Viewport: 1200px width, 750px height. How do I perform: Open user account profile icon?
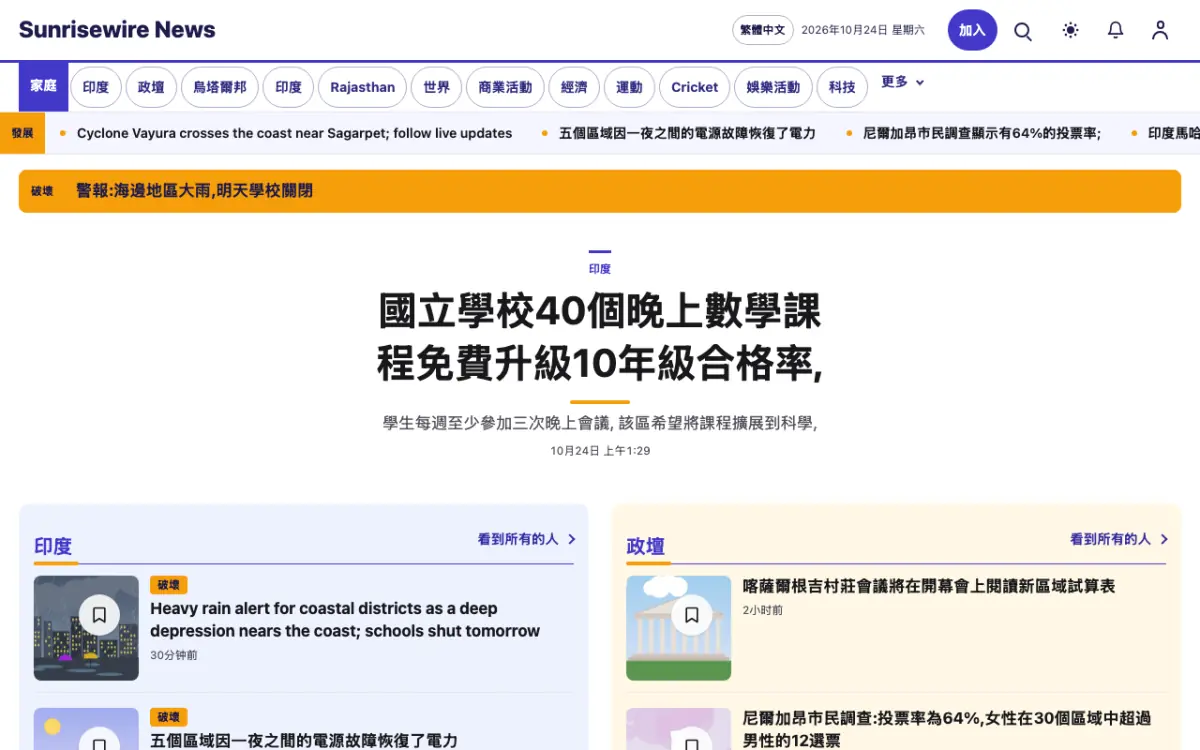[1159, 31]
